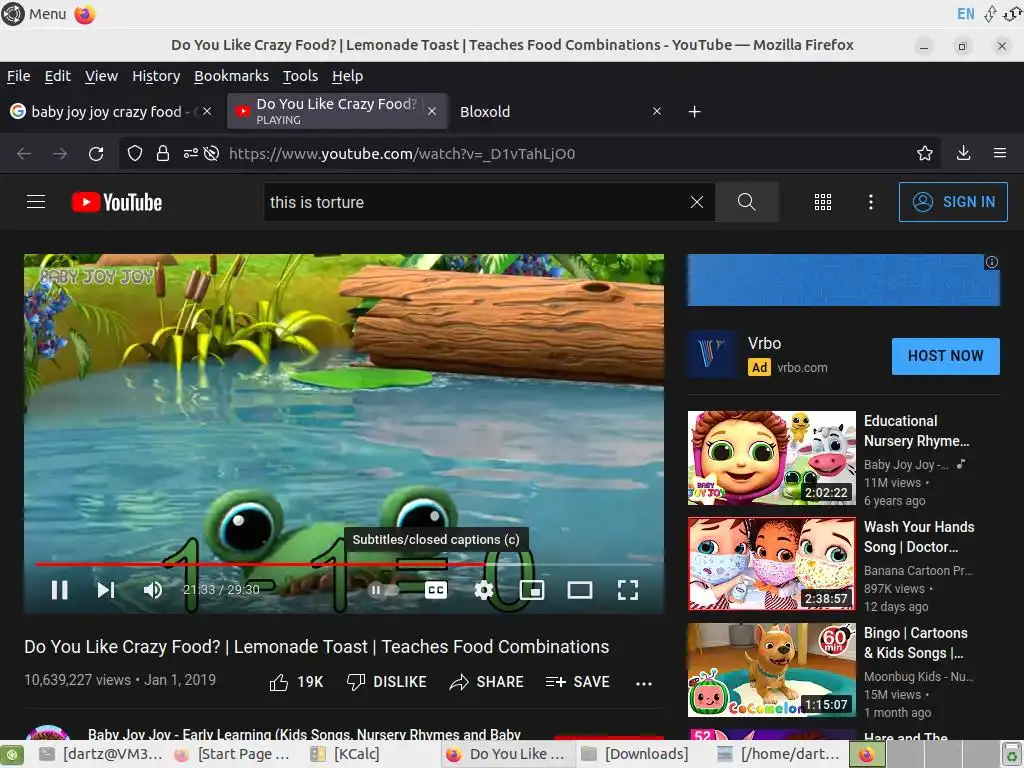Screen dimensions: 1024x768
Task: Open more actions ellipsis under video
Action: click(643, 683)
